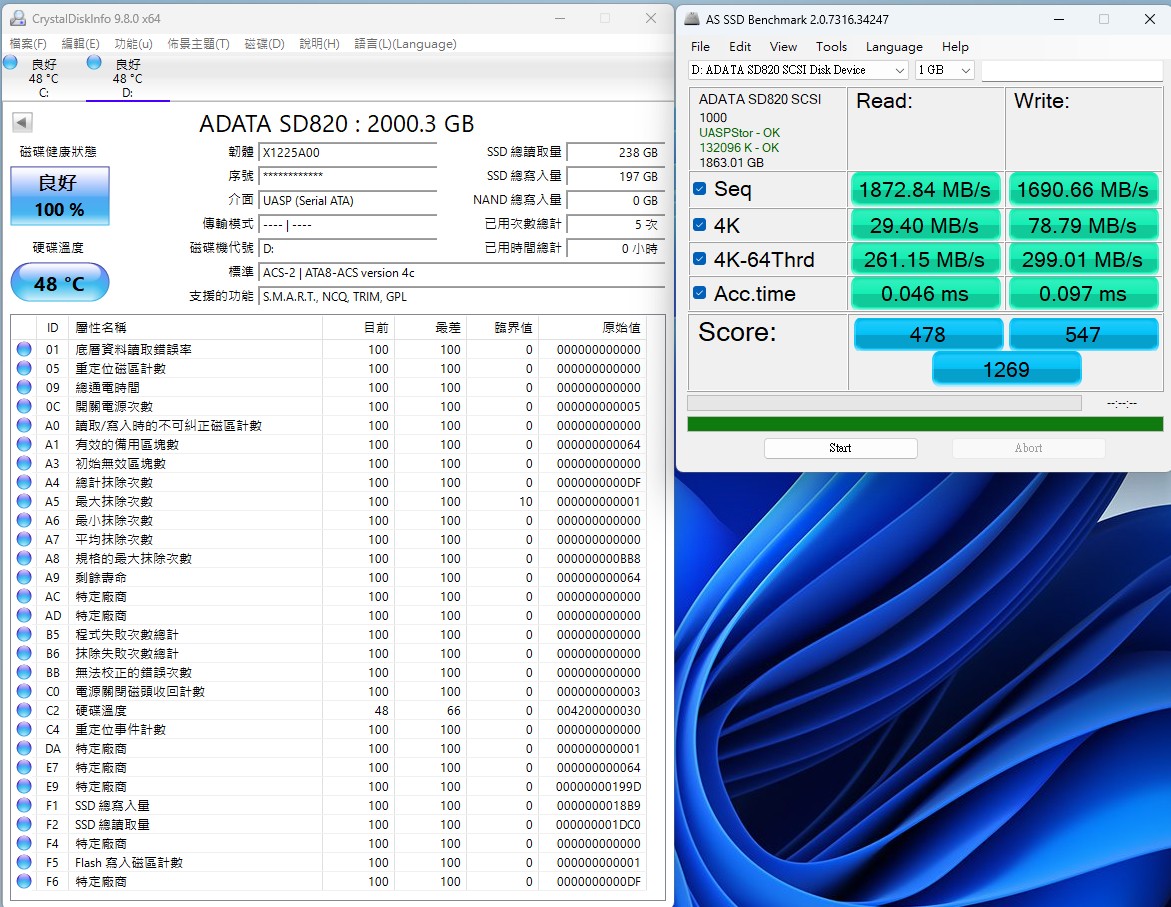Click status orb of attribute row A0
1171x907 pixels.
point(24,425)
